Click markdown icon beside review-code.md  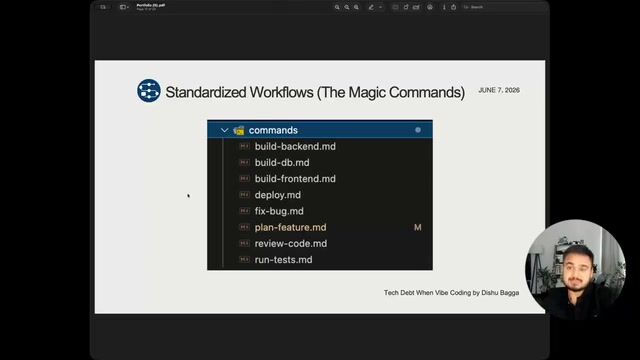pyautogui.click(x=244, y=243)
